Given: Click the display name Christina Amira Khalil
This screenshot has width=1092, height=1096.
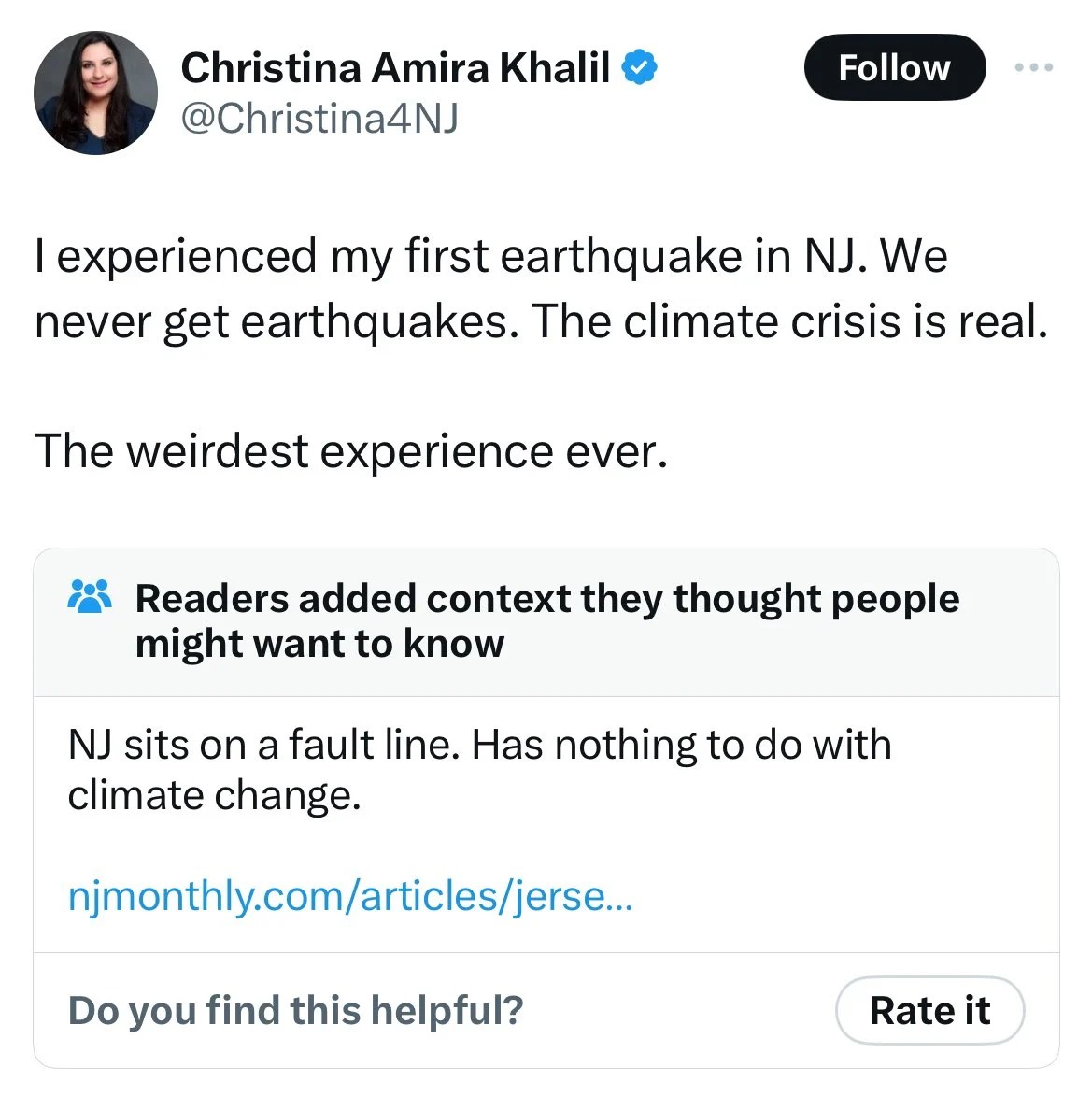Looking at the screenshot, I should point(395,68).
